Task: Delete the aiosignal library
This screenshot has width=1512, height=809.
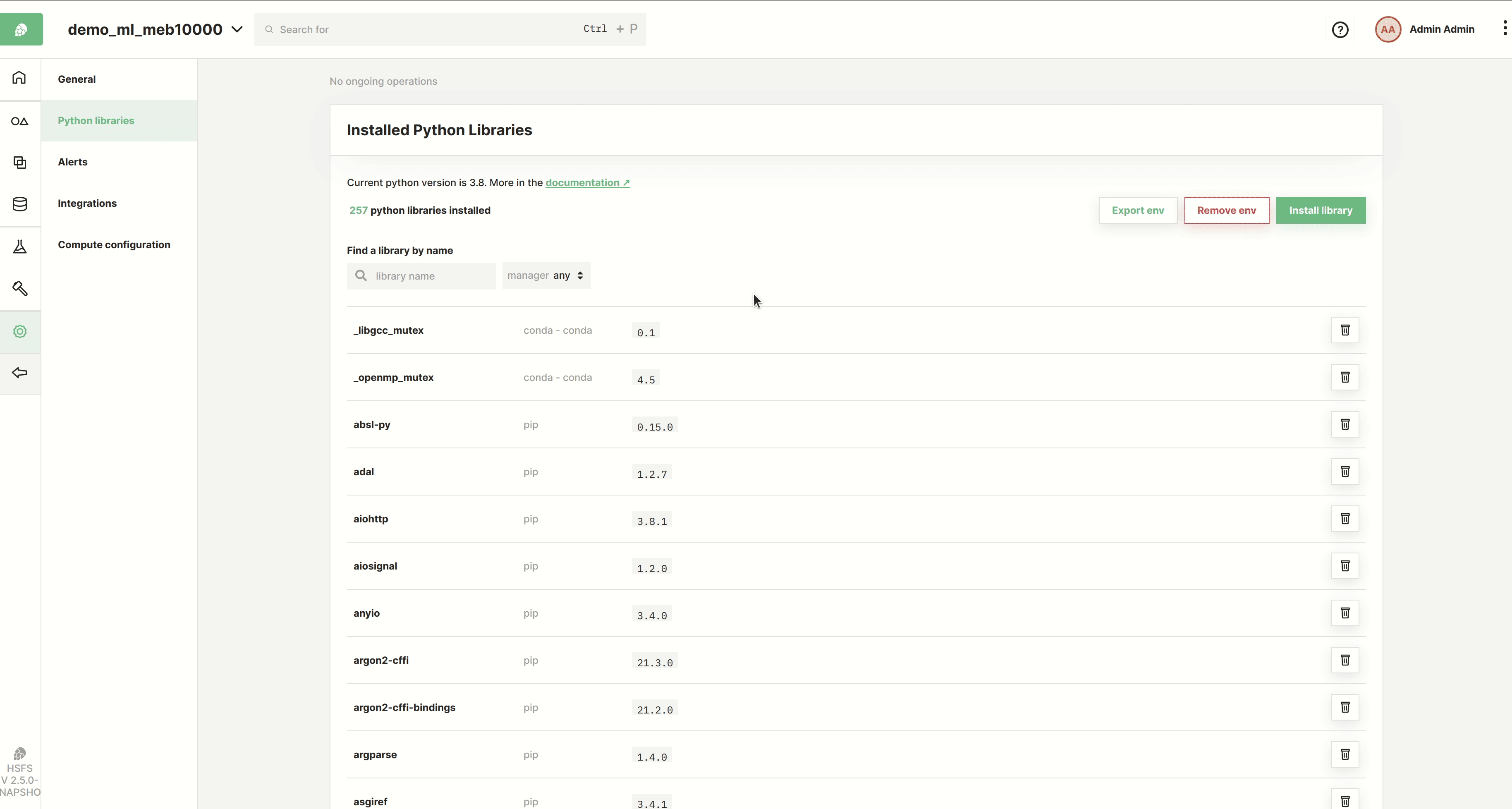Action: click(x=1345, y=566)
